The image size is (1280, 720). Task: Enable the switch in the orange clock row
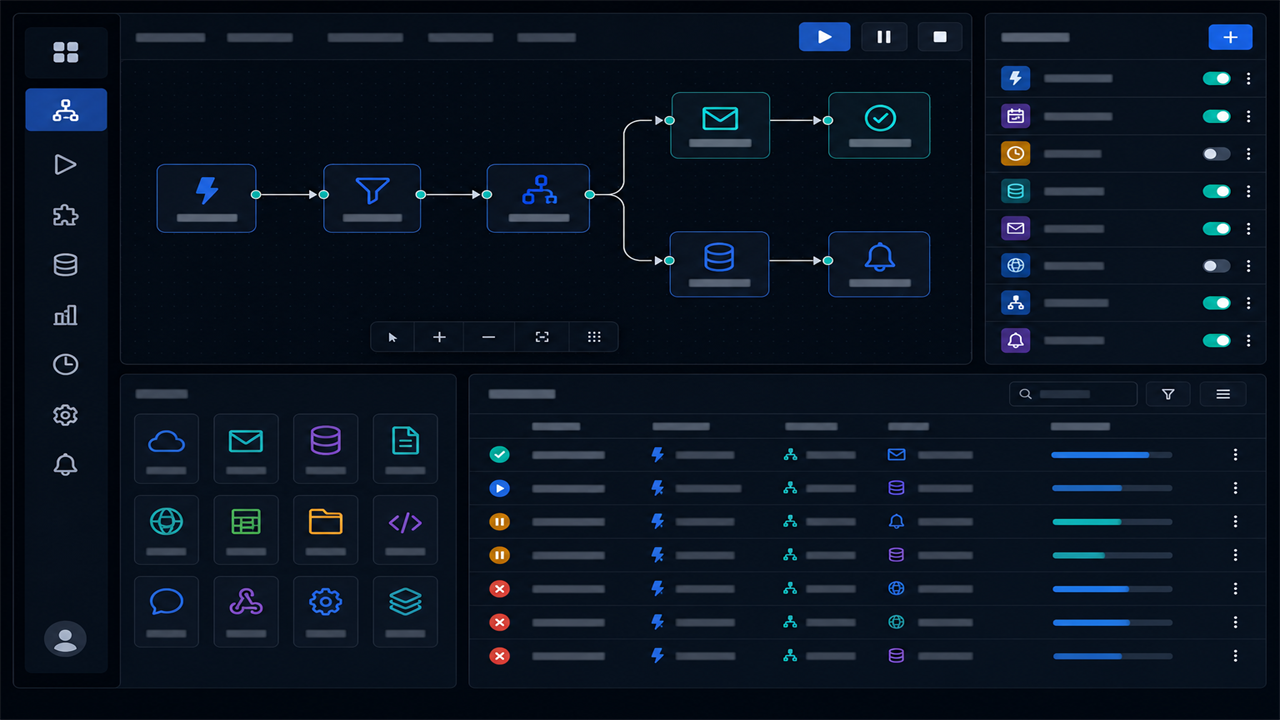pos(1216,154)
